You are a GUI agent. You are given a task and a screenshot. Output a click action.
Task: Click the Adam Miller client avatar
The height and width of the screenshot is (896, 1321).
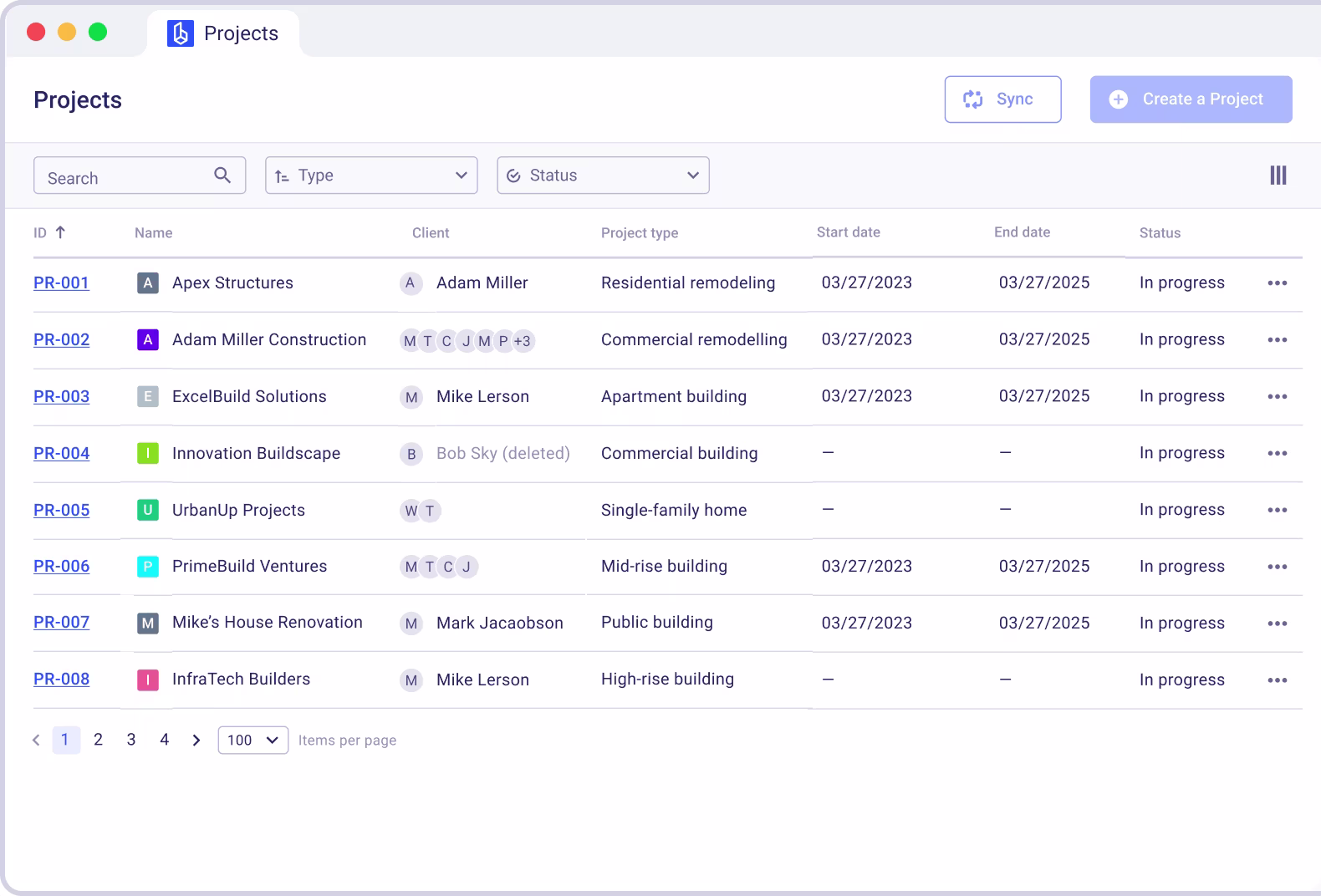point(411,283)
